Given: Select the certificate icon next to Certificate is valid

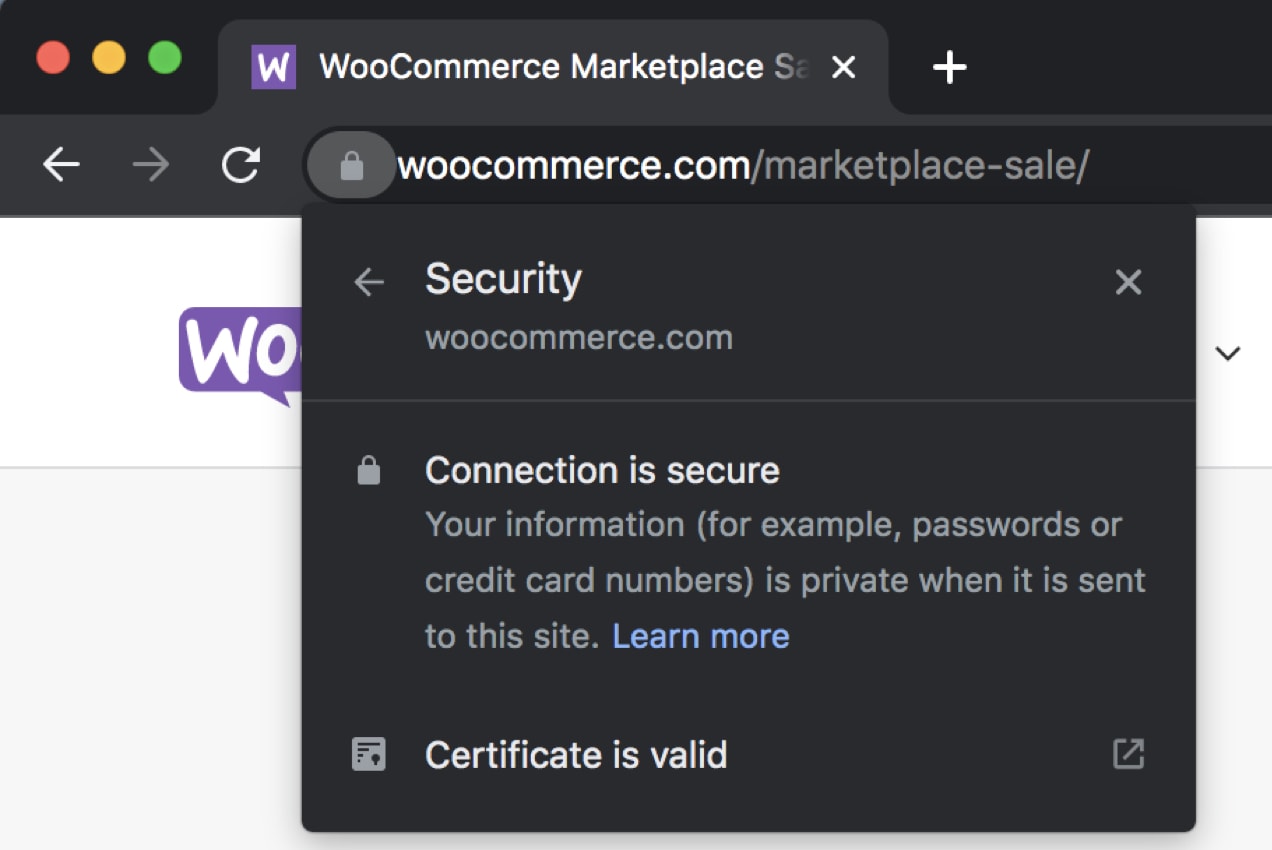Looking at the screenshot, I should point(369,754).
